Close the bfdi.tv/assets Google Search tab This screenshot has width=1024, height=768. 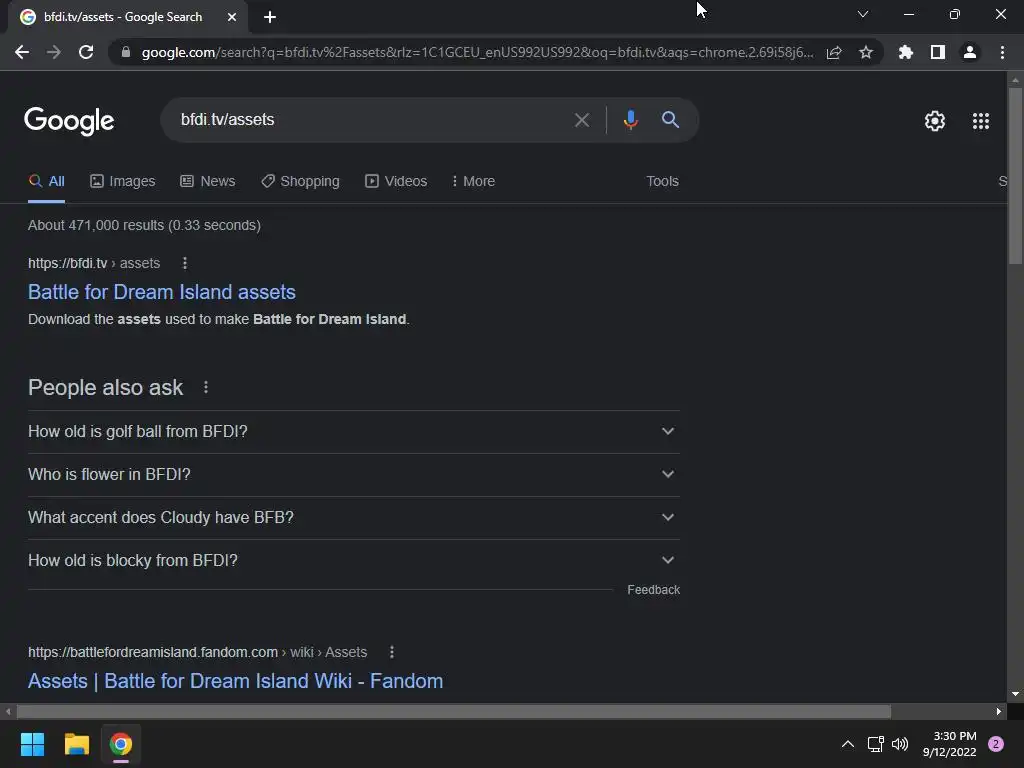pos(232,17)
